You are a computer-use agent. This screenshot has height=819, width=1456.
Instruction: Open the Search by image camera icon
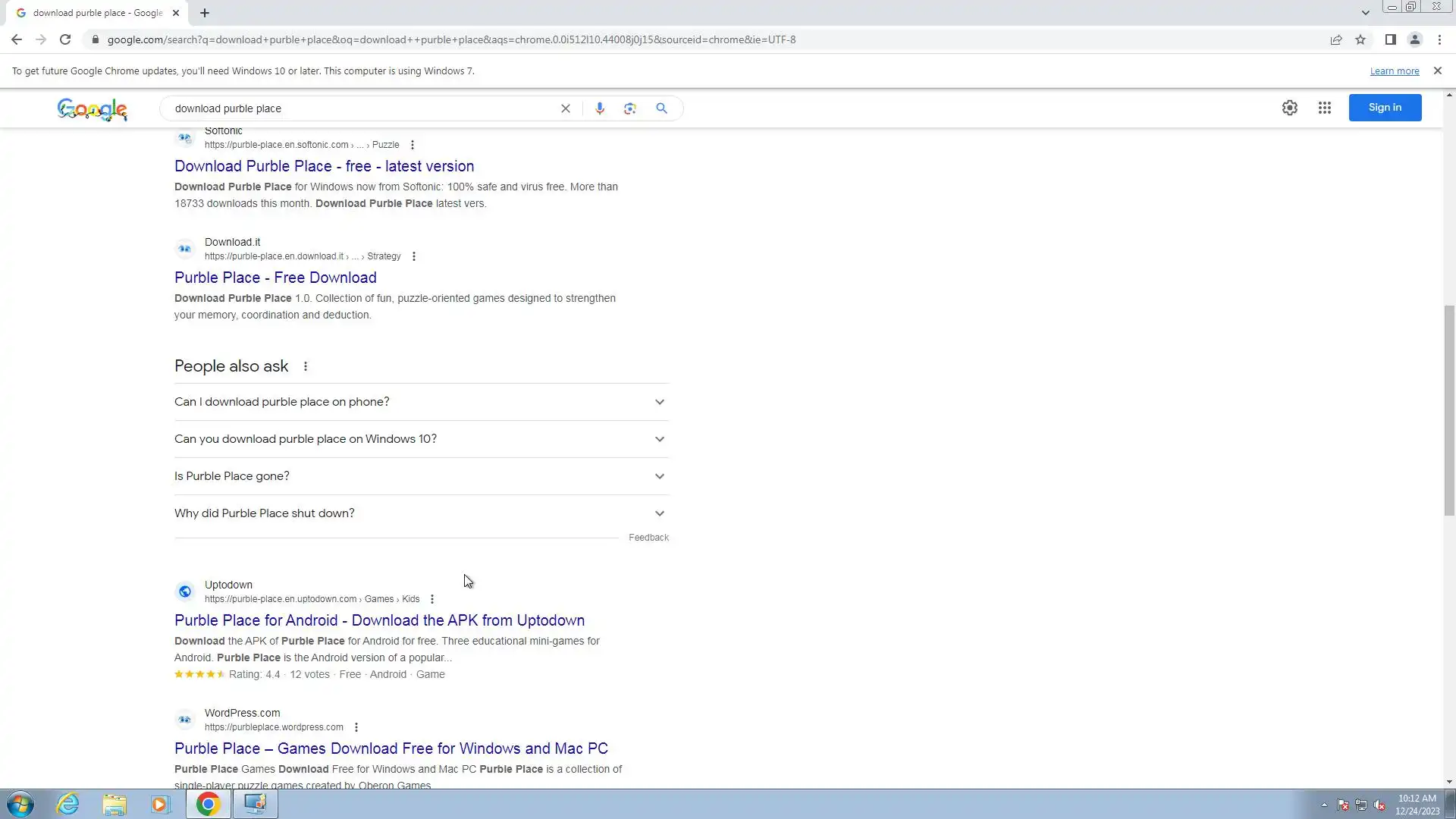[x=629, y=108]
